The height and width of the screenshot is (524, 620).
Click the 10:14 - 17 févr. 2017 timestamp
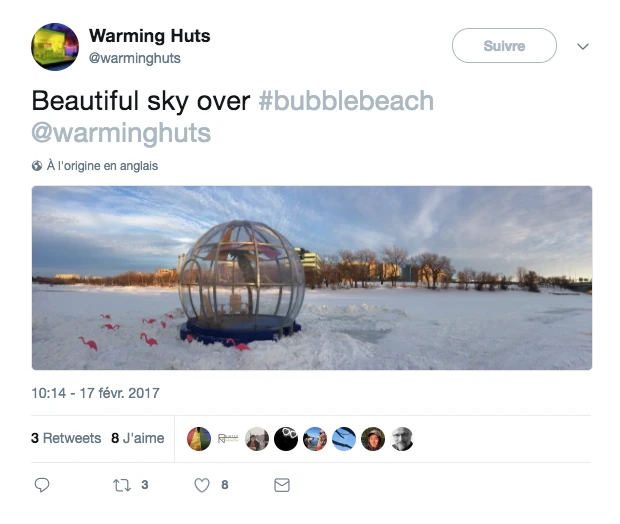point(95,393)
